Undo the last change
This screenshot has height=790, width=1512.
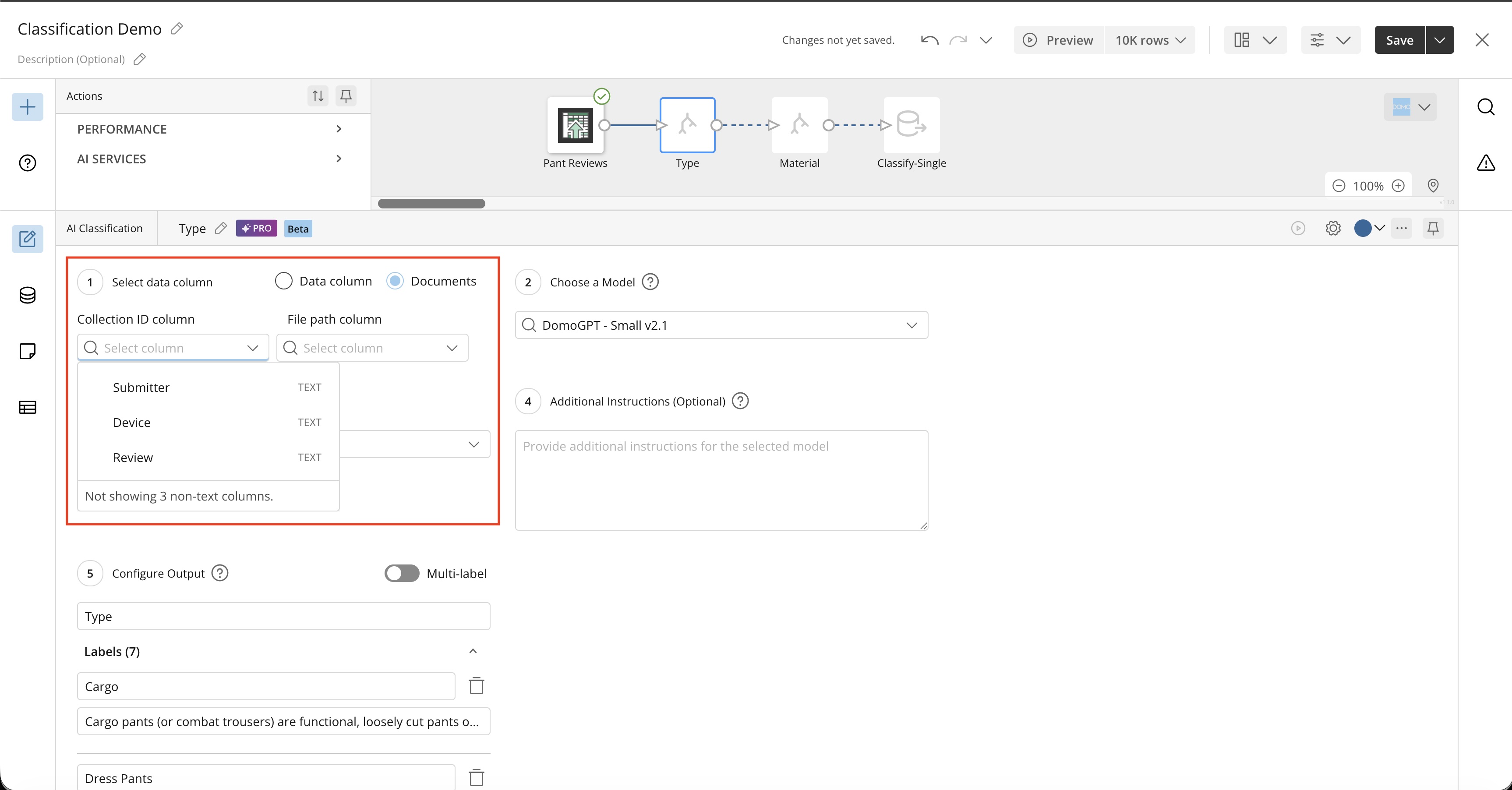pos(930,40)
